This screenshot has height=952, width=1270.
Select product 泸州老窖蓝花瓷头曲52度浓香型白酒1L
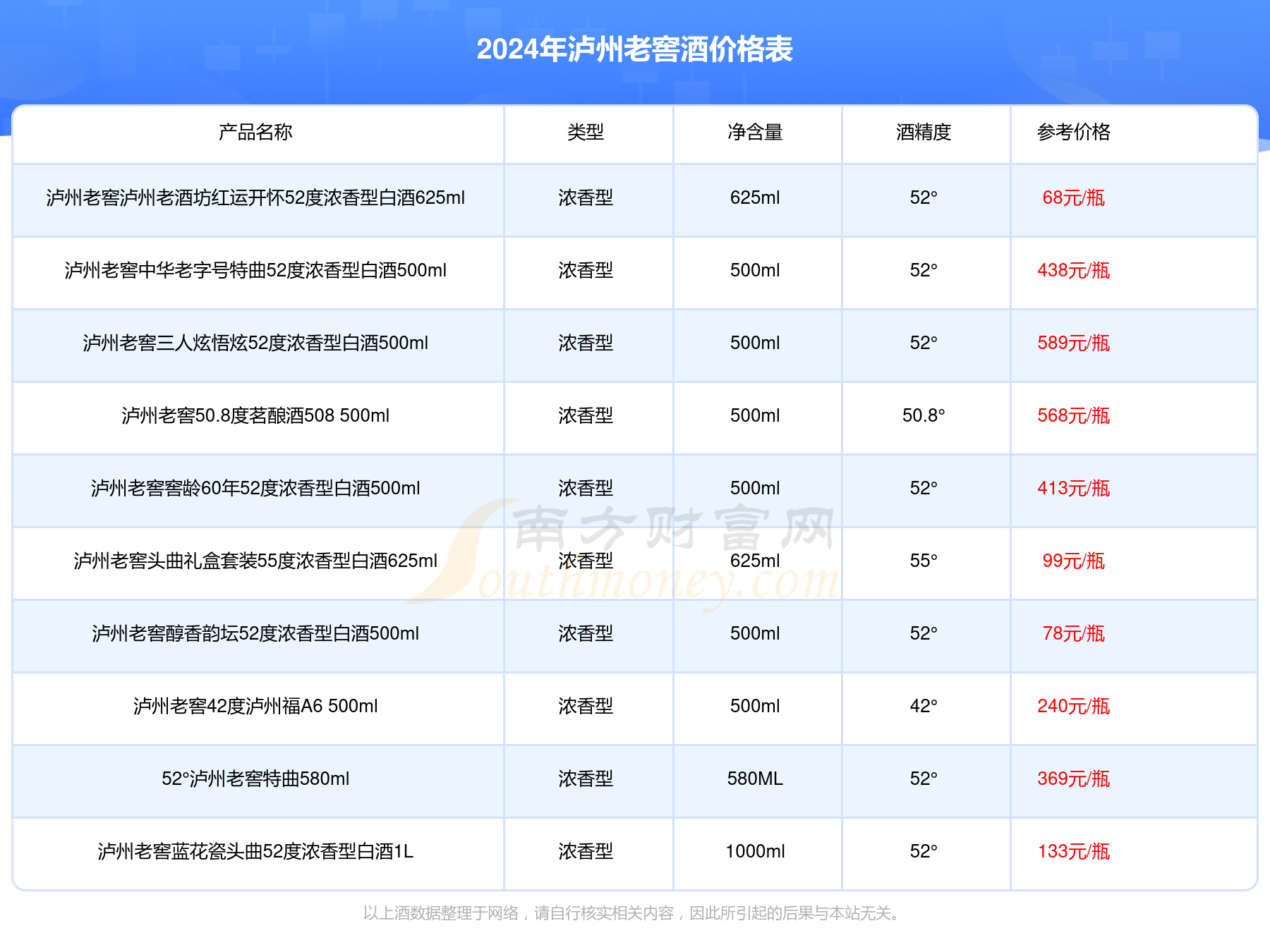(255, 851)
